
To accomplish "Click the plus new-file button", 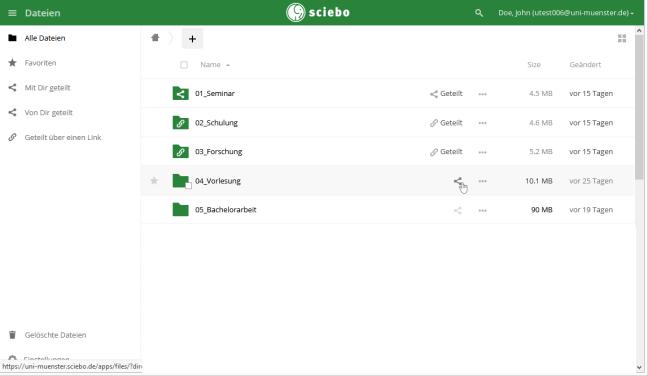I will [192, 39].
